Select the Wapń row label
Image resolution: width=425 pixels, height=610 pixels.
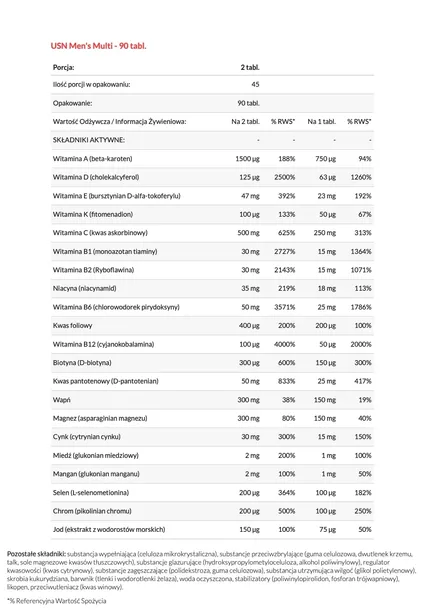click(61, 400)
